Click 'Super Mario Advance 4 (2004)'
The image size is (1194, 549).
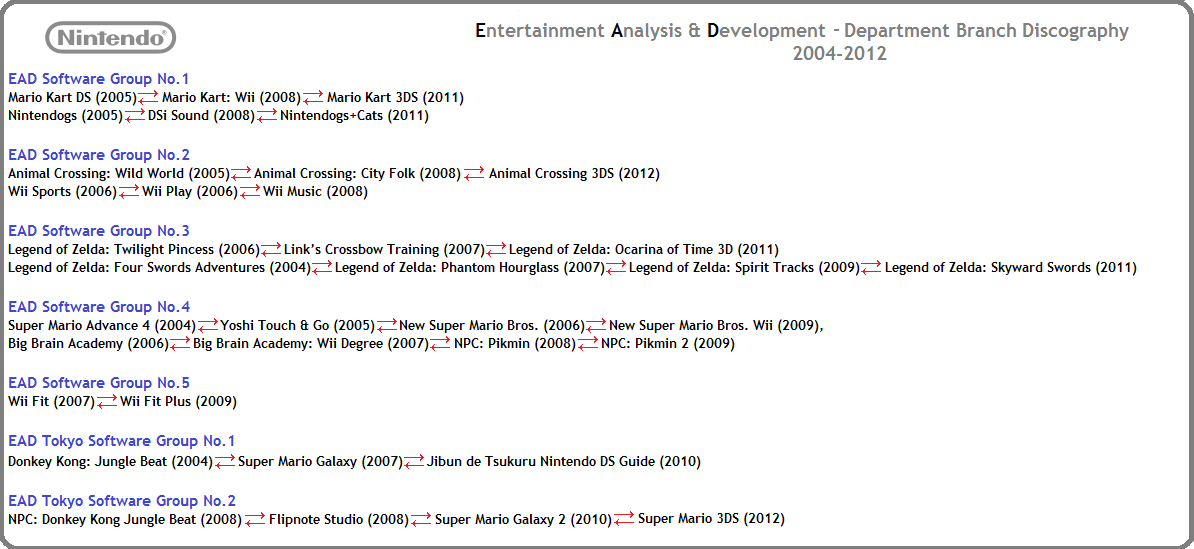pyautogui.click(x=102, y=326)
